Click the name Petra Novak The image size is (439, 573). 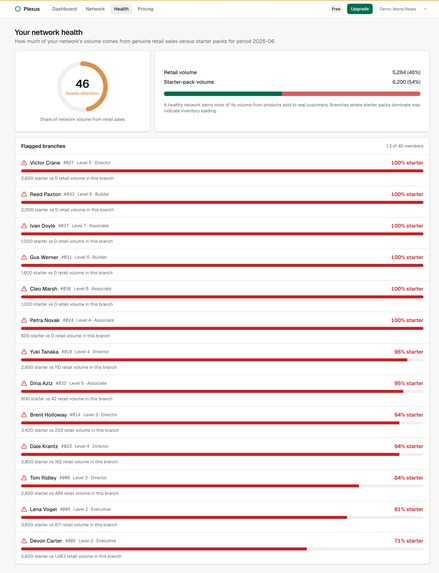[45, 320]
